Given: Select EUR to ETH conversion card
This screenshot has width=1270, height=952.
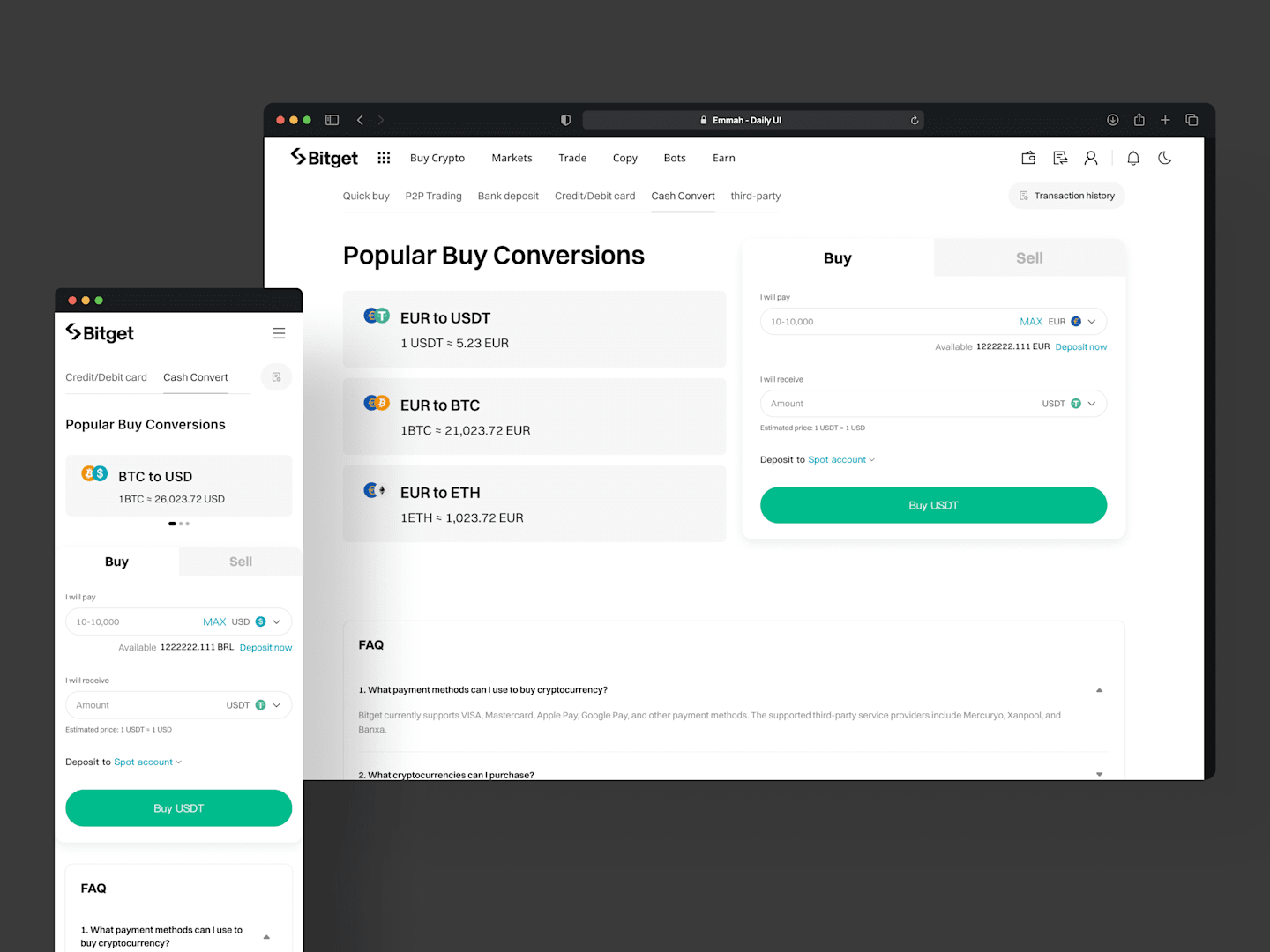Looking at the screenshot, I should (534, 503).
